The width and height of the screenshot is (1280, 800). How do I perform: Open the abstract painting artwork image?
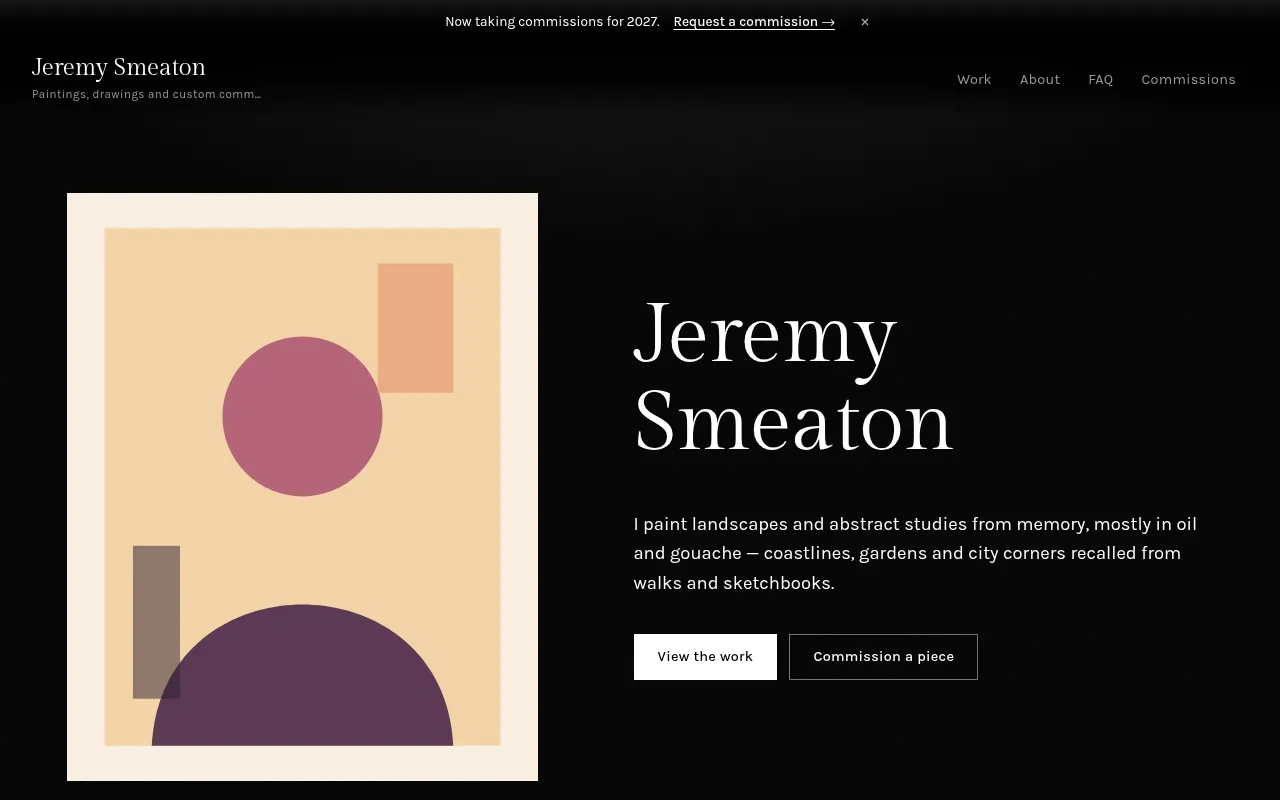[x=302, y=487]
